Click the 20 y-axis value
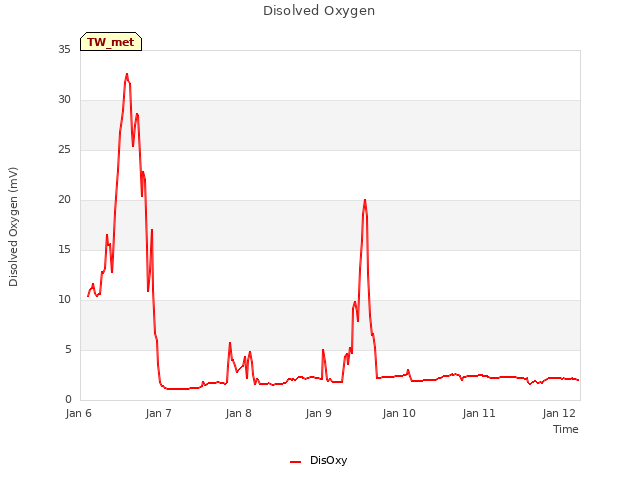 click(x=64, y=199)
